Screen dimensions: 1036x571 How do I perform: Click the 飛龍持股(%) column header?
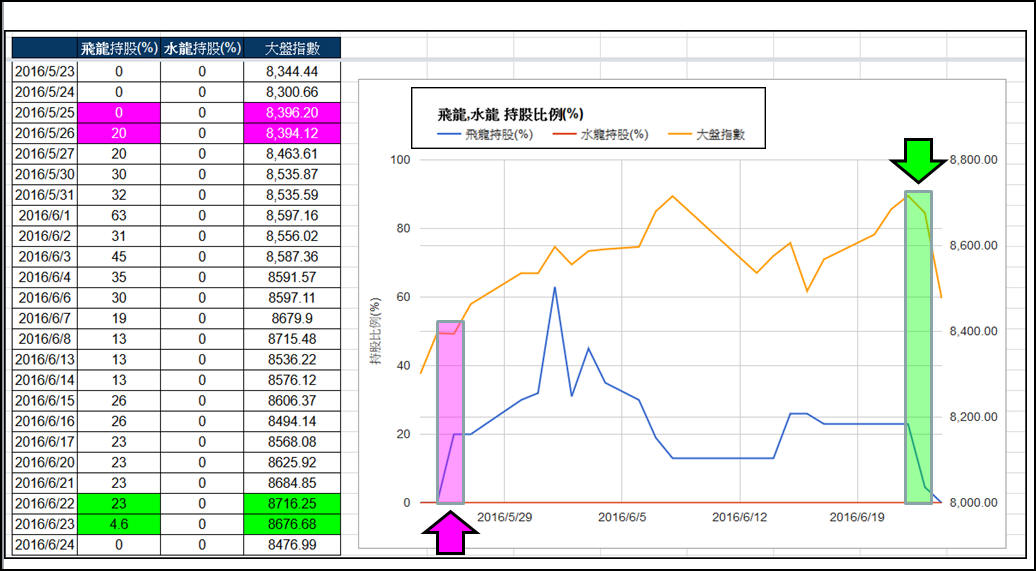tap(118, 48)
